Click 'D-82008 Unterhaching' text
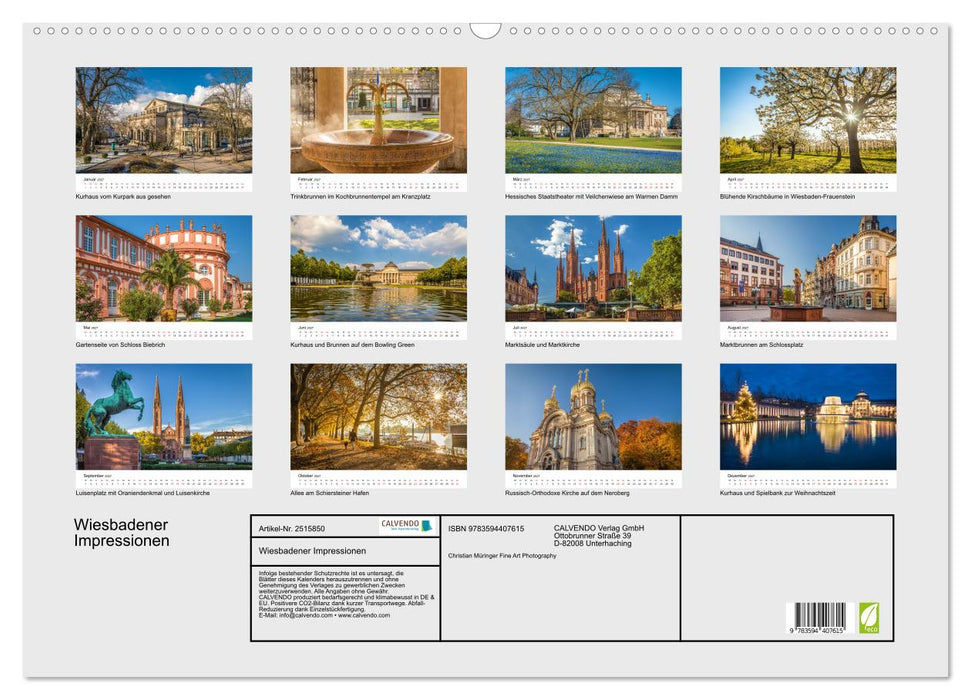The width and height of the screenshot is (971, 700). (x=593, y=543)
